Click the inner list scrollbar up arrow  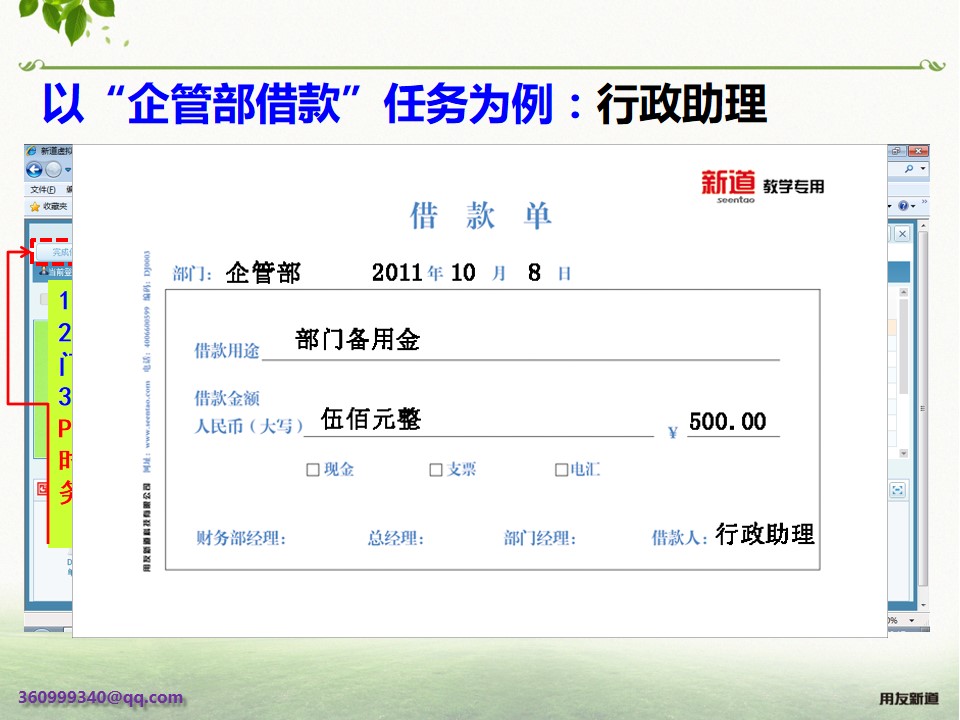(x=904, y=292)
